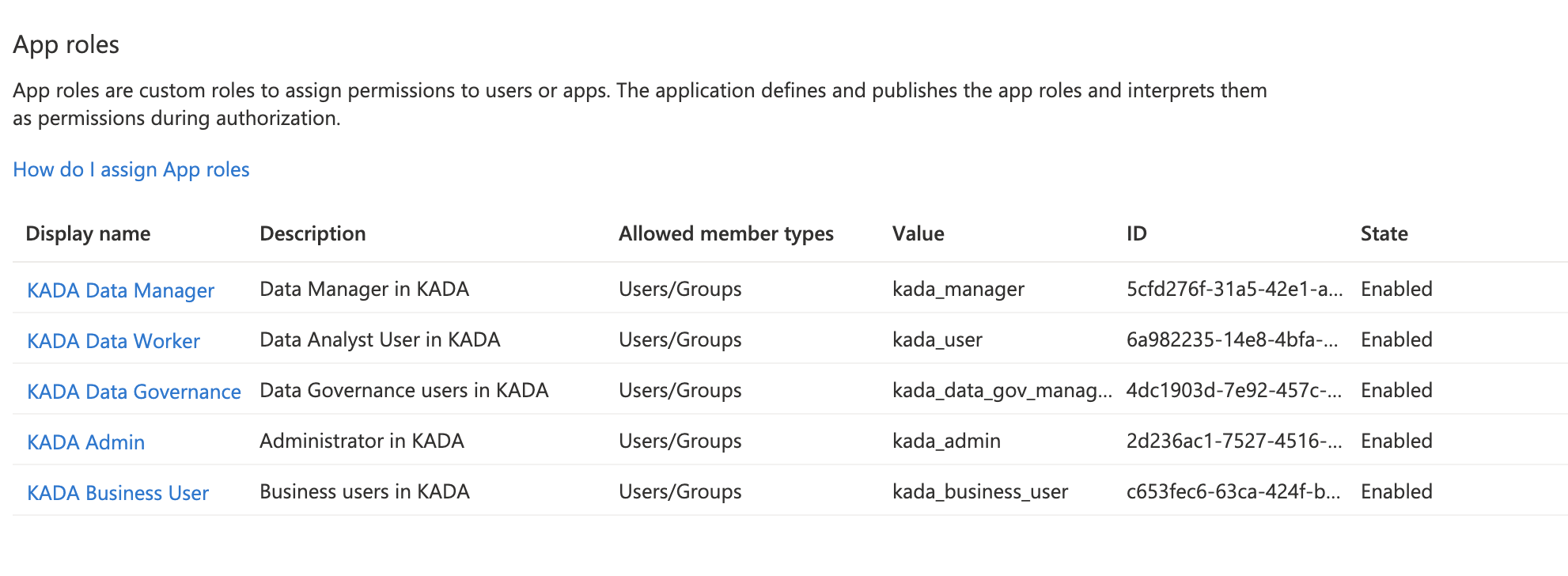Select the truncated kada_data_gov_manag value cell
Image resolution: width=1568 pixels, height=576 pixels.
(x=1002, y=391)
